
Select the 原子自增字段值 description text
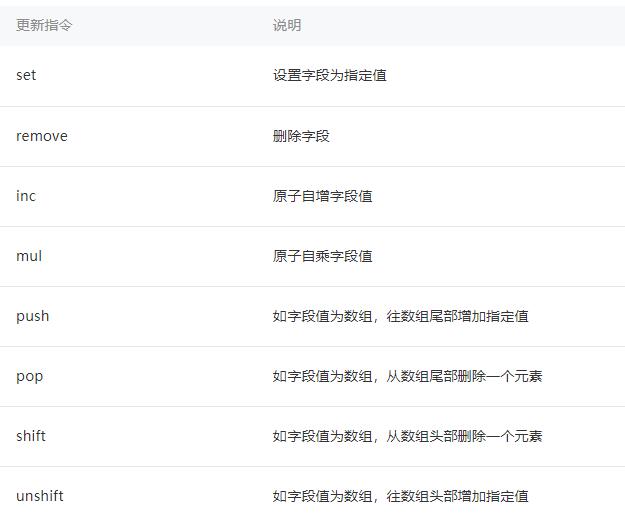(322, 196)
